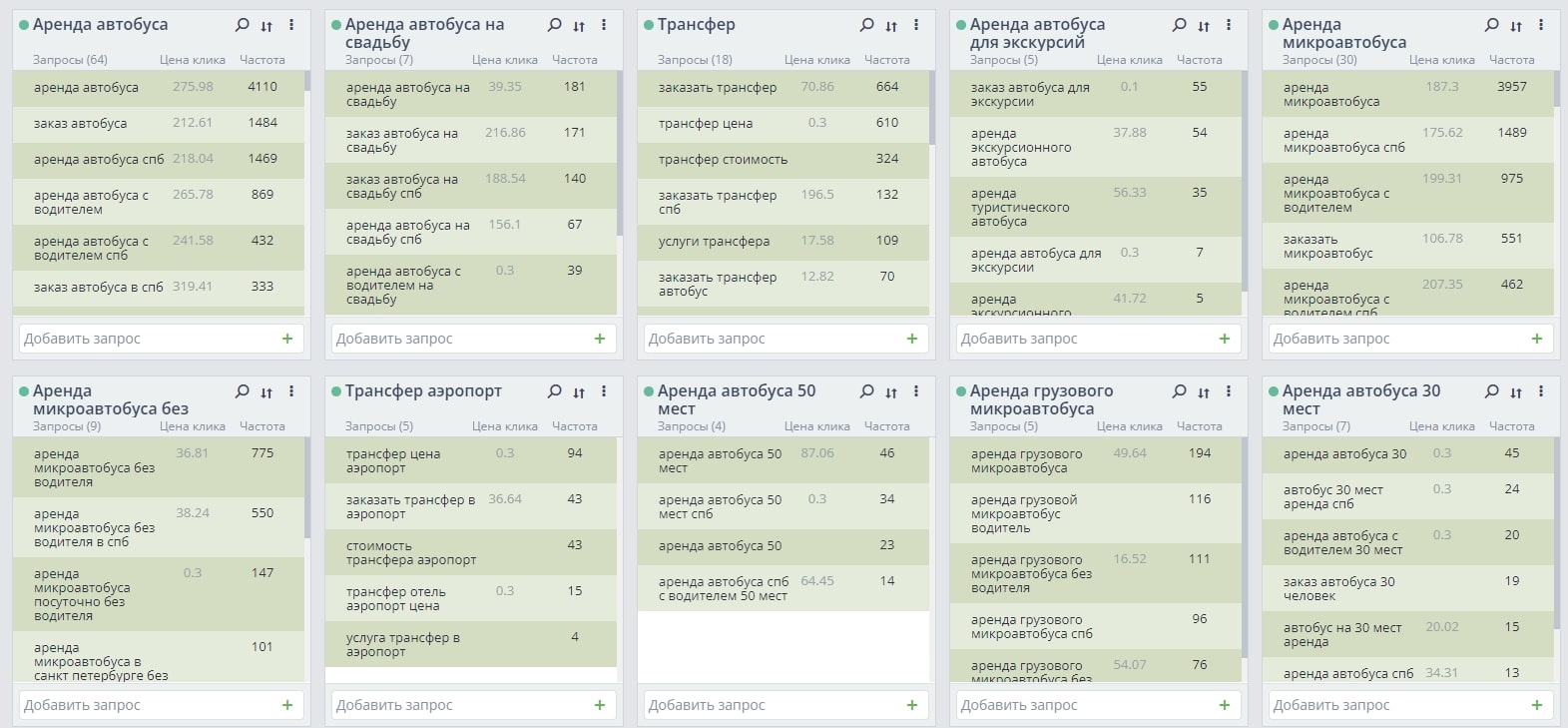Click green status dot of Трансфер аэропорт group
The image size is (1568, 728).
click(336, 391)
